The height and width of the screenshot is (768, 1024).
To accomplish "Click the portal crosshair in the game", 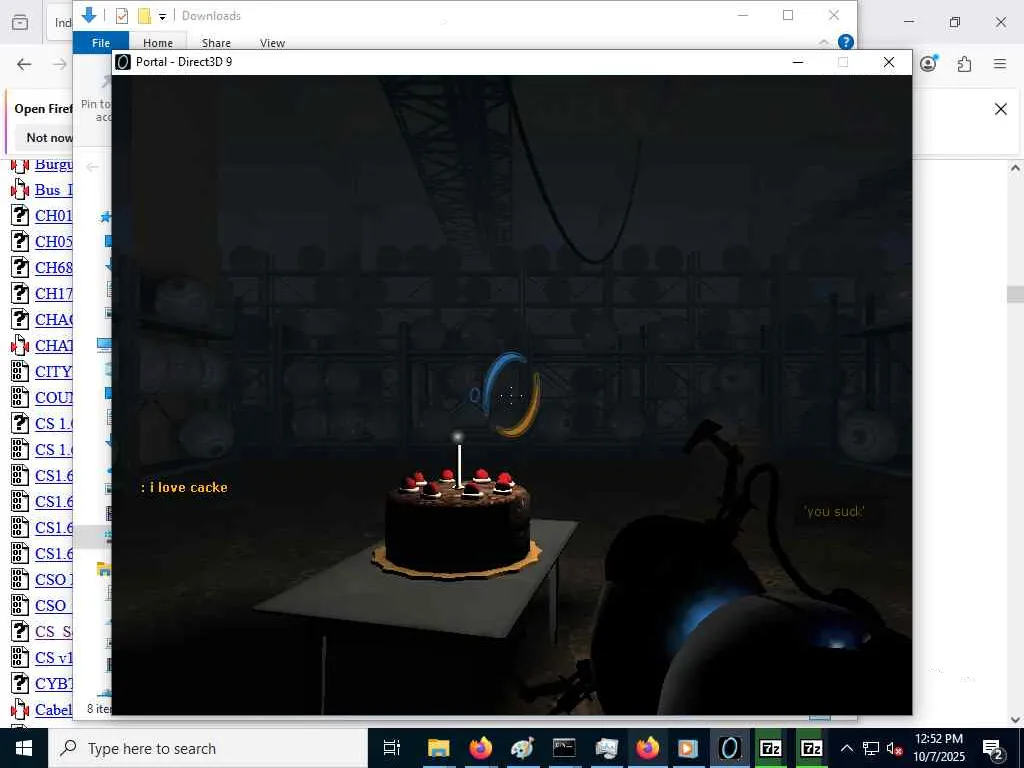I will (x=511, y=394).
